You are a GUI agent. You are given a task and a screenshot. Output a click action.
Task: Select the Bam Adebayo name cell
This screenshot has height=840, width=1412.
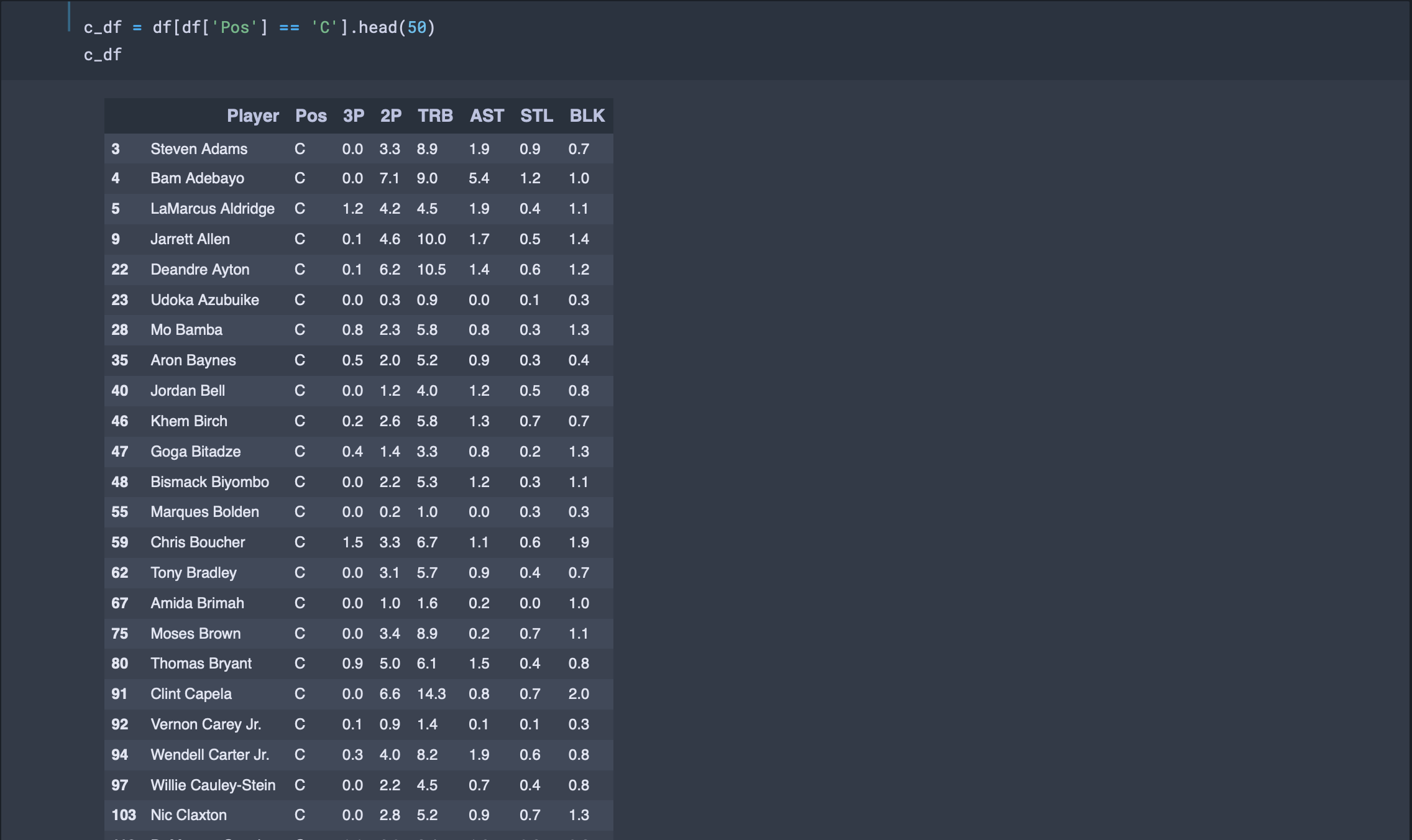click(x=197, y=178)
